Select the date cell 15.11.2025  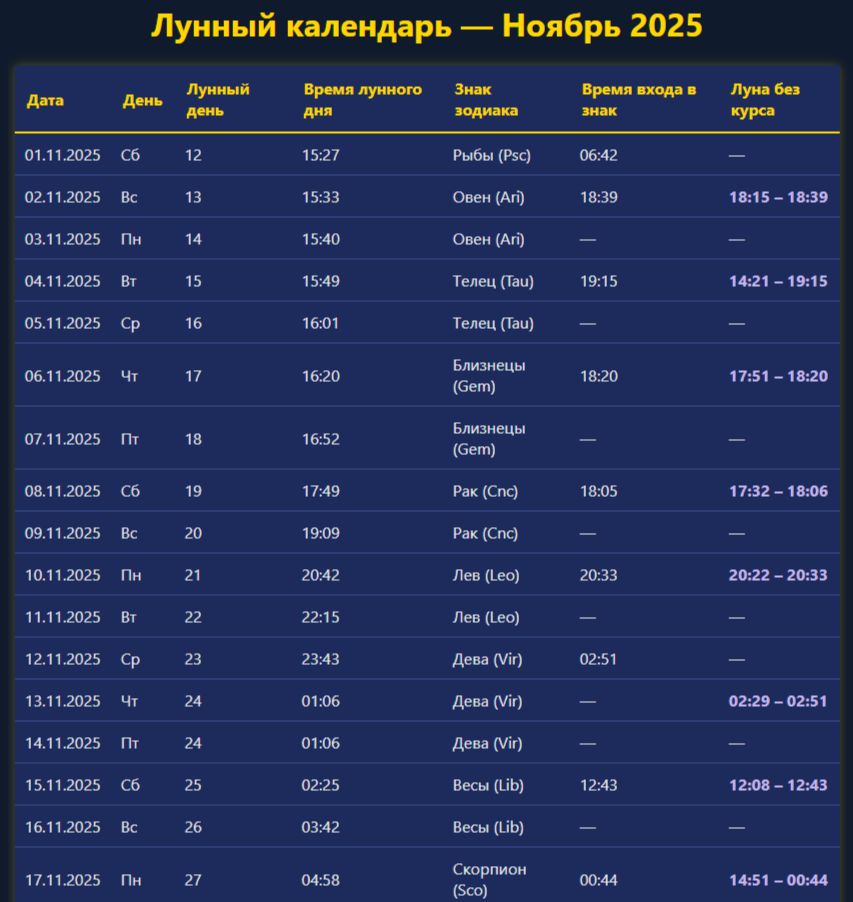63,785
